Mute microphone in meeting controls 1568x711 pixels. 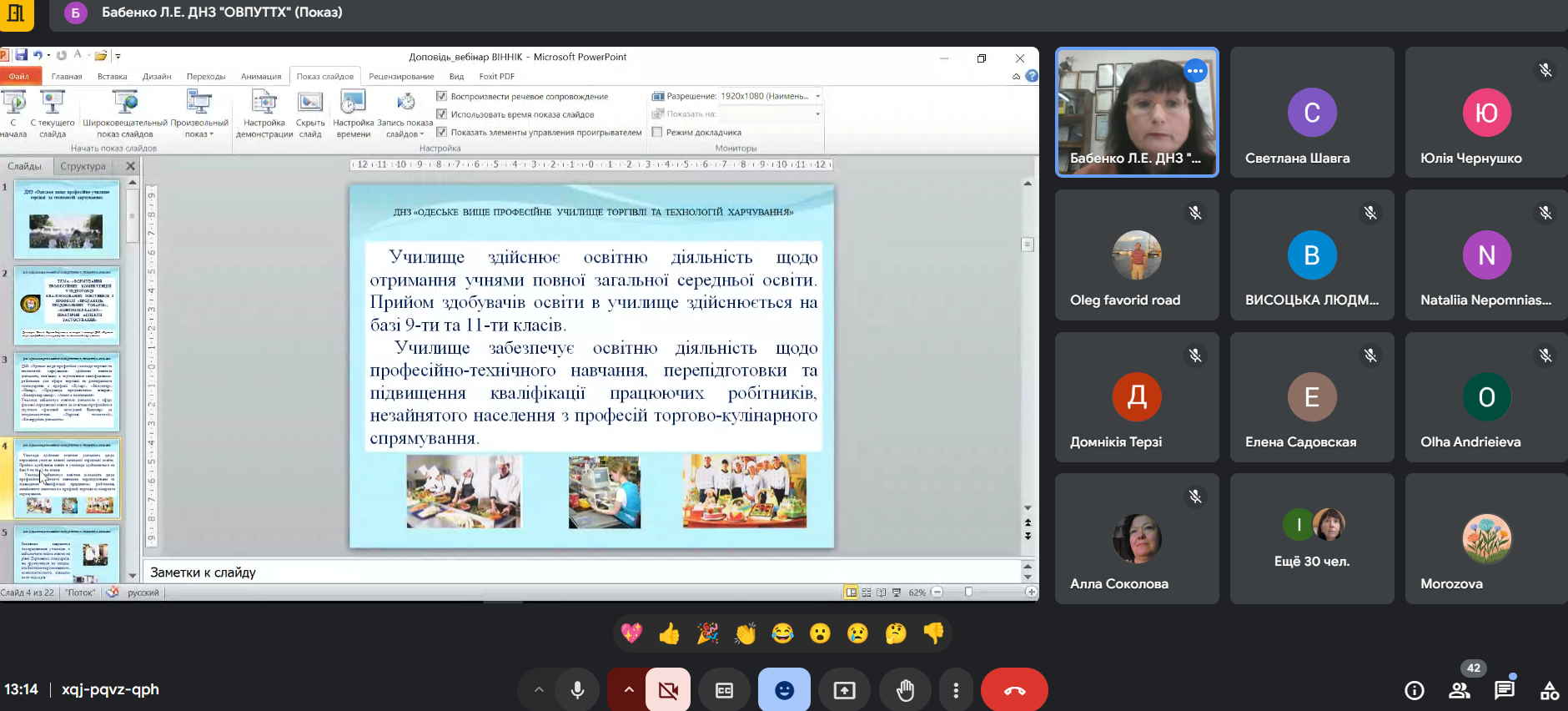click(577, 690)
